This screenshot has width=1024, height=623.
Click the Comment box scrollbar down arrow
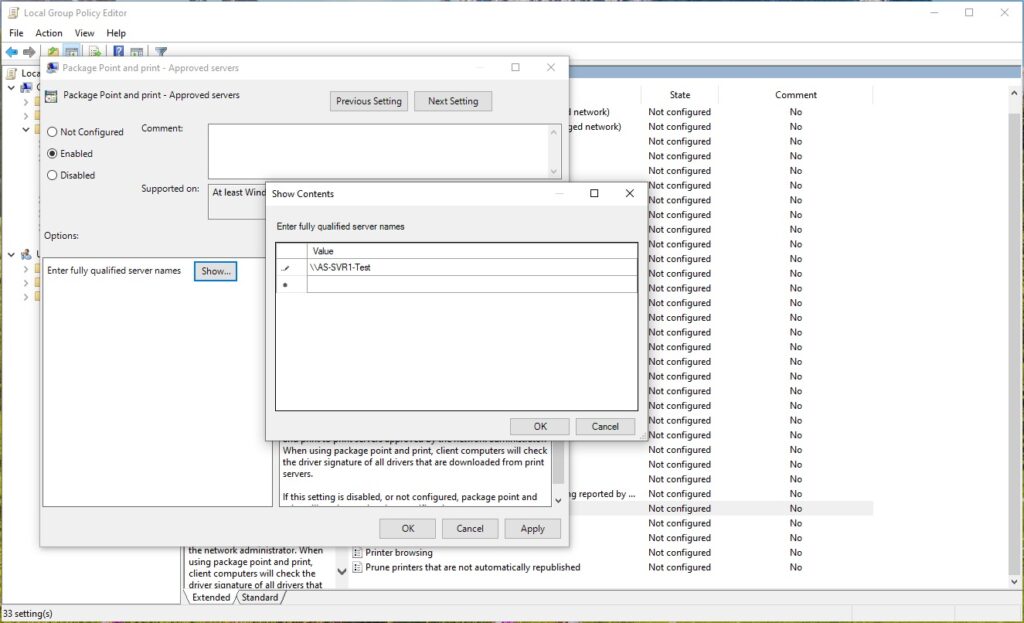click(554, 172)
